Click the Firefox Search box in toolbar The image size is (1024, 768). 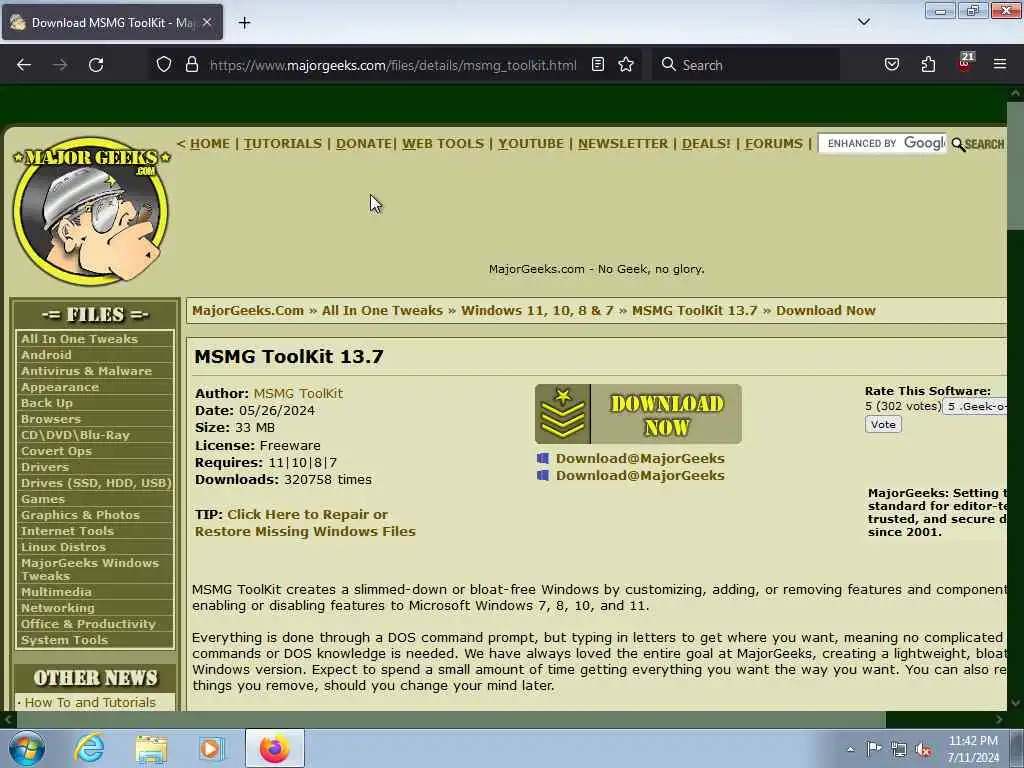point(746,65)
